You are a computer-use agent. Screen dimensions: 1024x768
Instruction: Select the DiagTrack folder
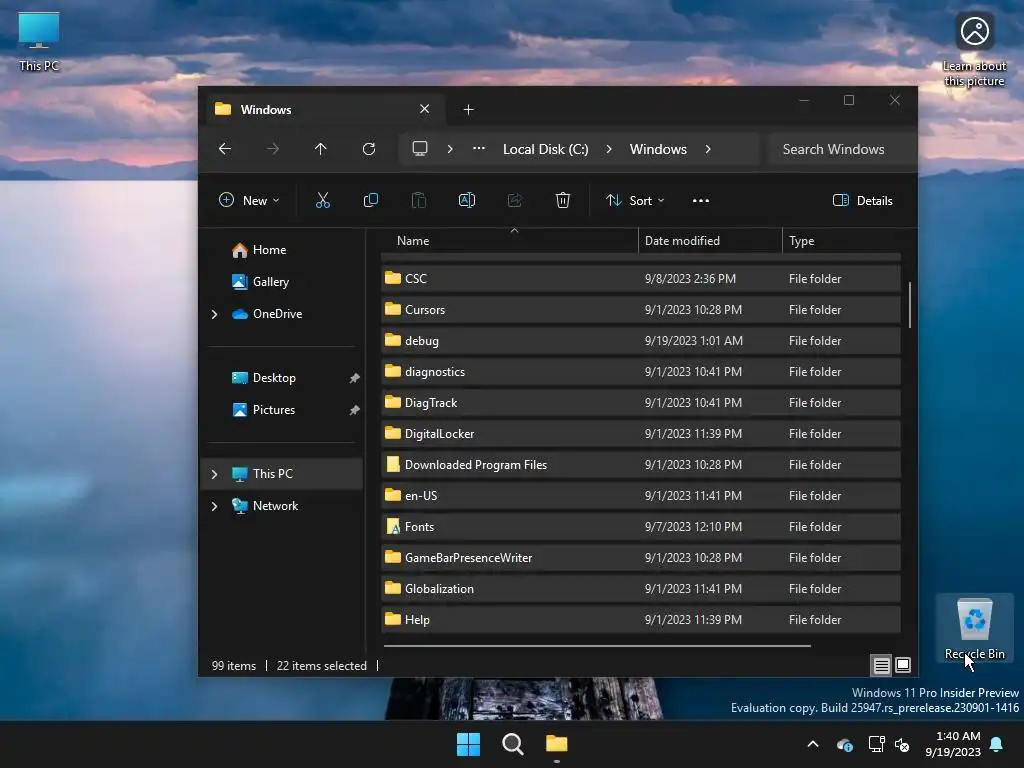click(x=641, y=403)
